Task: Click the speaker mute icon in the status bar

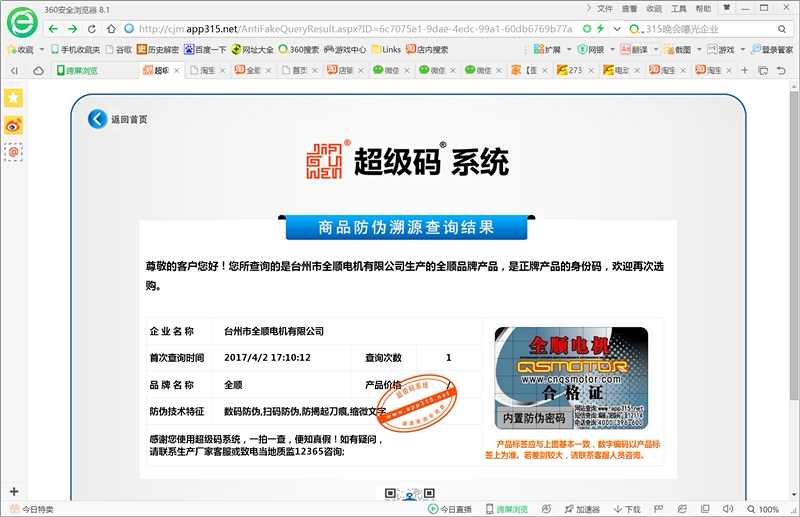Action: click(728, 509)
